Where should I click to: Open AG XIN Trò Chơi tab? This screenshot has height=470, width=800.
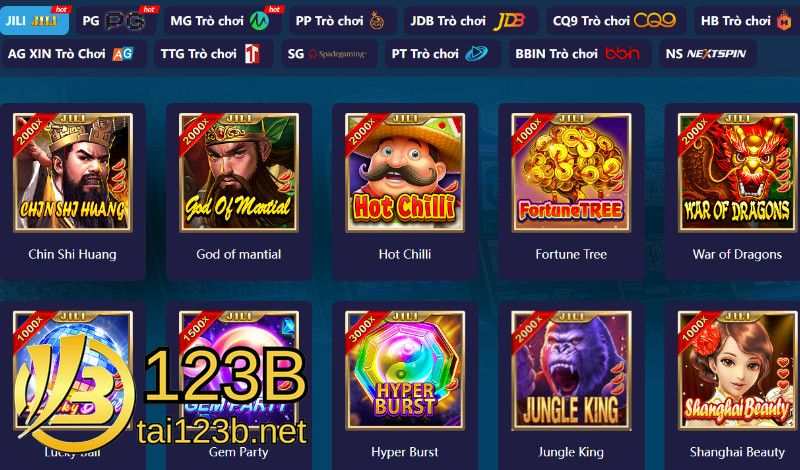72,54
